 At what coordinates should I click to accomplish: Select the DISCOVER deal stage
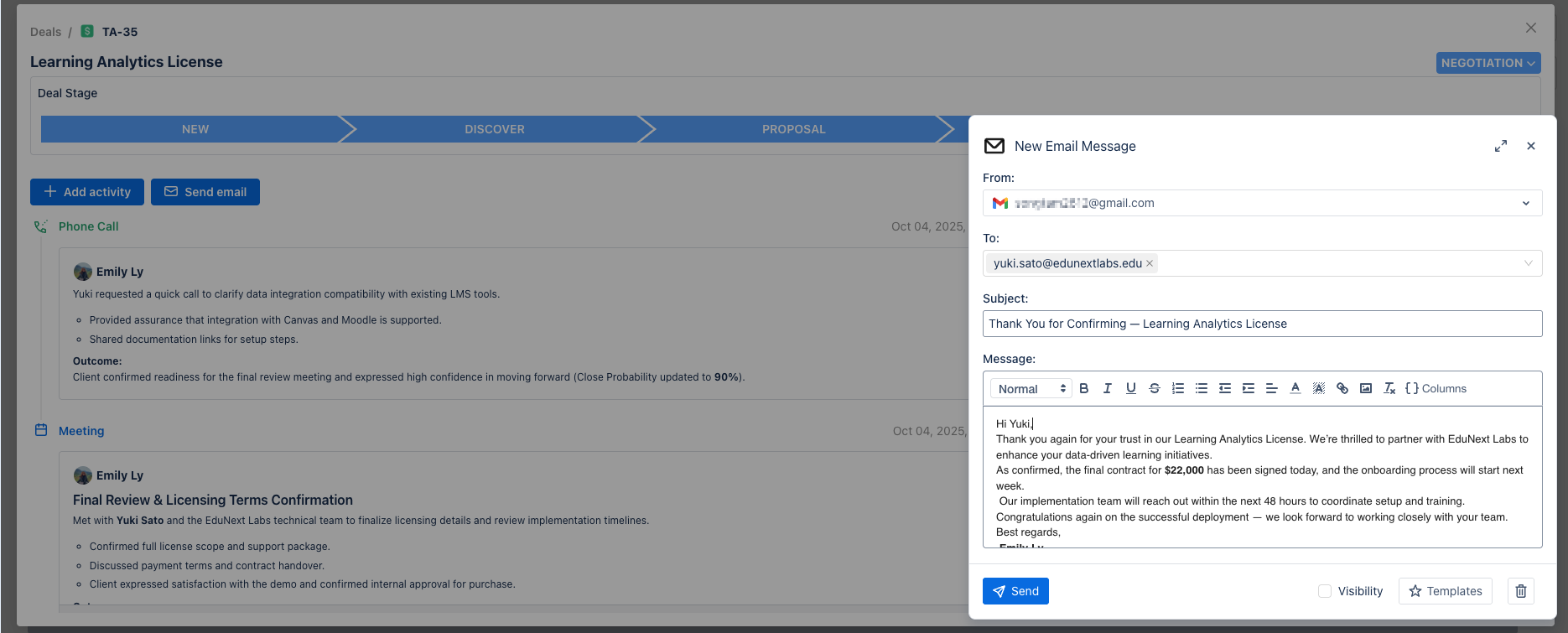pyautogui.click(x=495, y=129)
